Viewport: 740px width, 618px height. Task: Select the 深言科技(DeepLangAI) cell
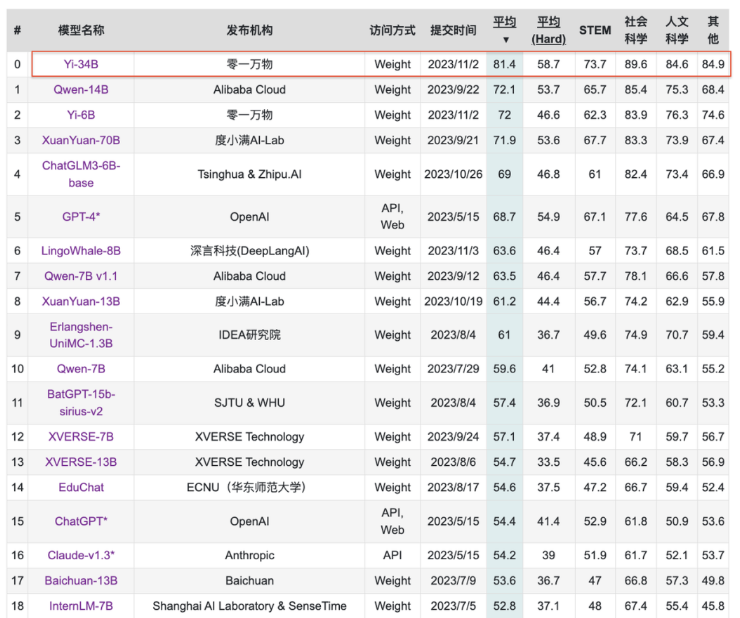(x=249, y=251)
